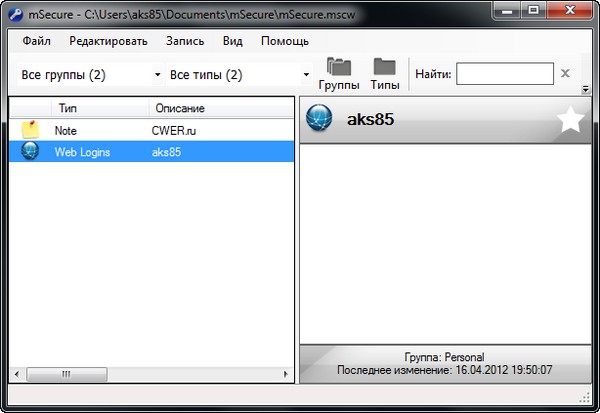Screen dimensions: 600x413
Task: Click the Группа: Personal label
Action: tap(444, 357)
